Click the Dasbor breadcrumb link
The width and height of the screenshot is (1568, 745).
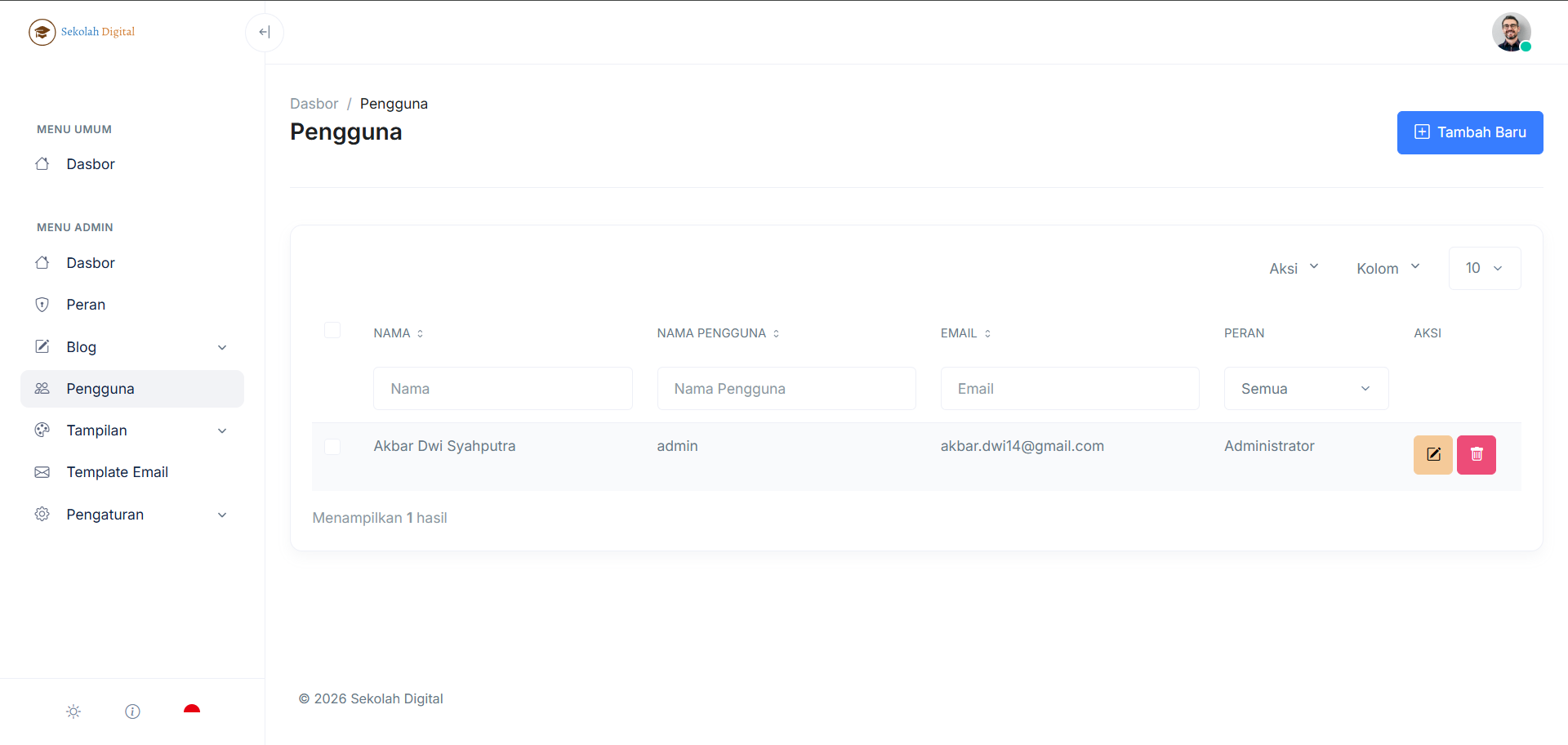tap(314, 104)
